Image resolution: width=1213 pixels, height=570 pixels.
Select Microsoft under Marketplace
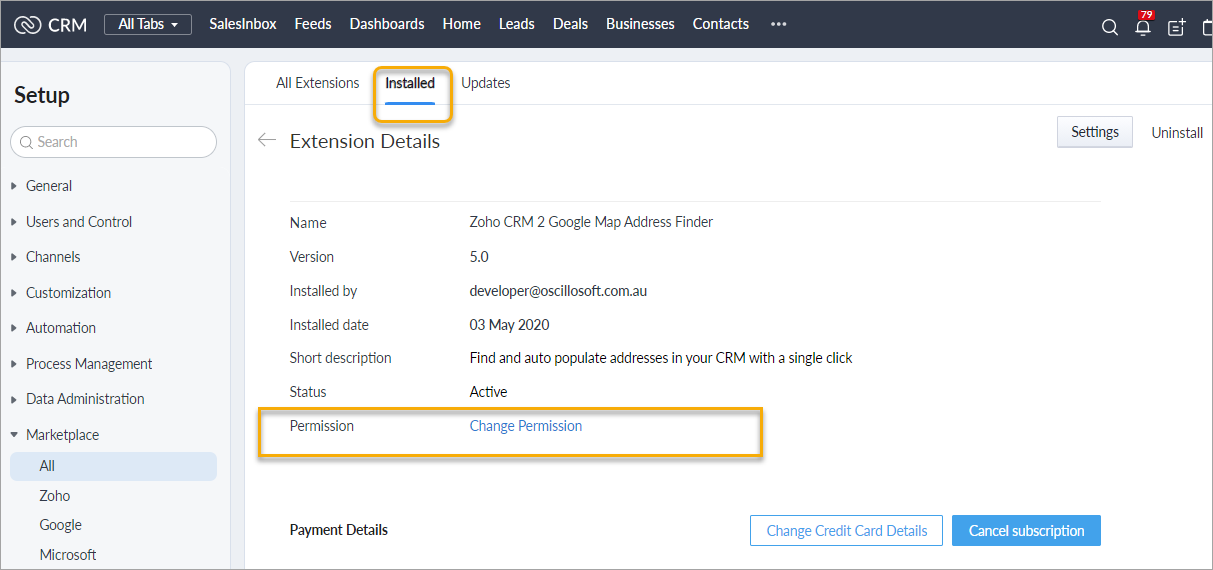coord(68,555)
